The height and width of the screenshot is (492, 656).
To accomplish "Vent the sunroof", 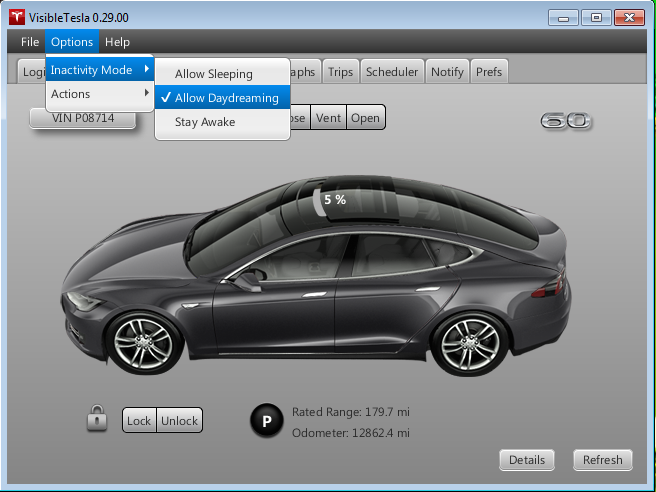I will click(328, 118).
